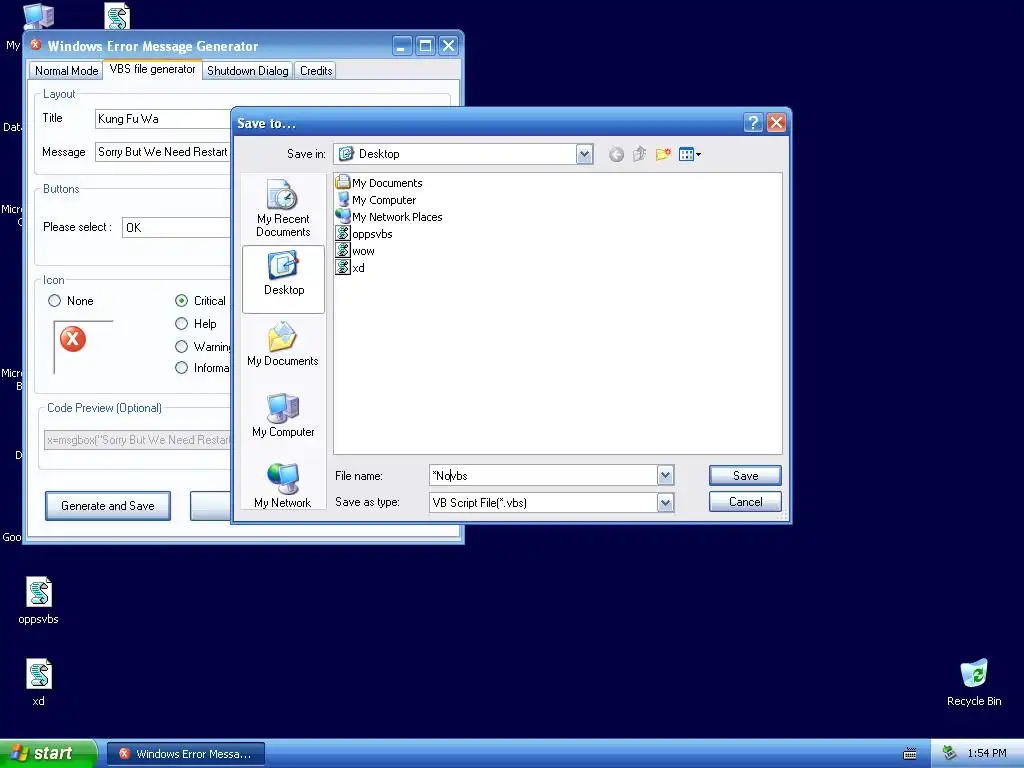
Task: Click the File name text field
Action: coord(543,475)
